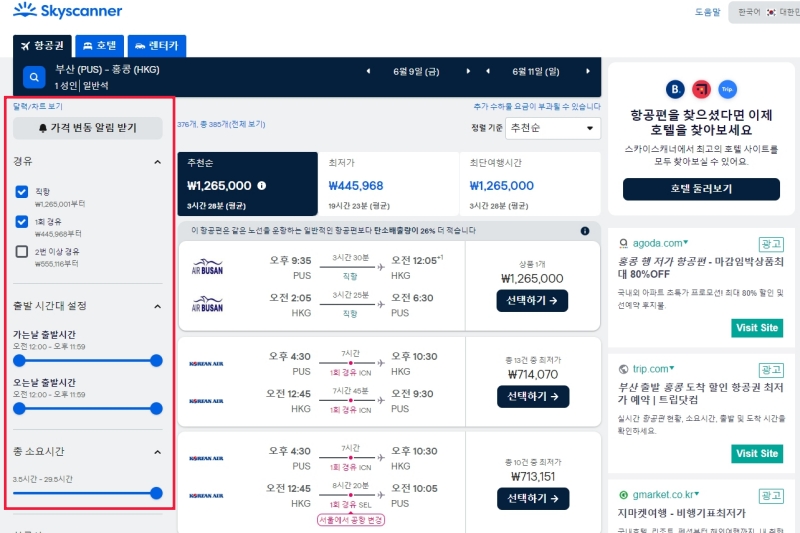Open the 달력/차트 보기 link

38,106
